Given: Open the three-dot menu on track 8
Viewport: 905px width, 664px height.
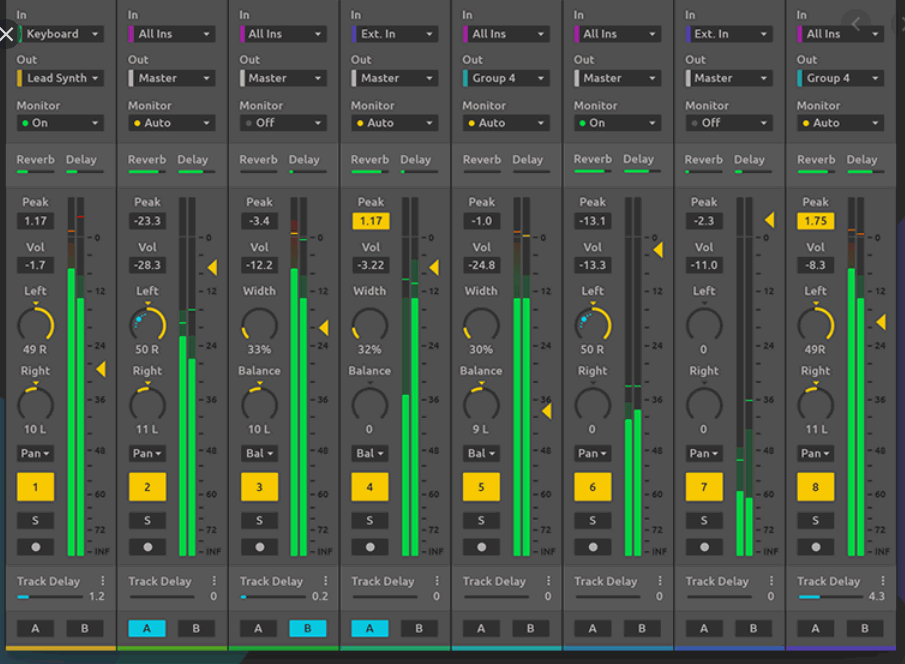Looking at the screenshot, I should 881,581.
